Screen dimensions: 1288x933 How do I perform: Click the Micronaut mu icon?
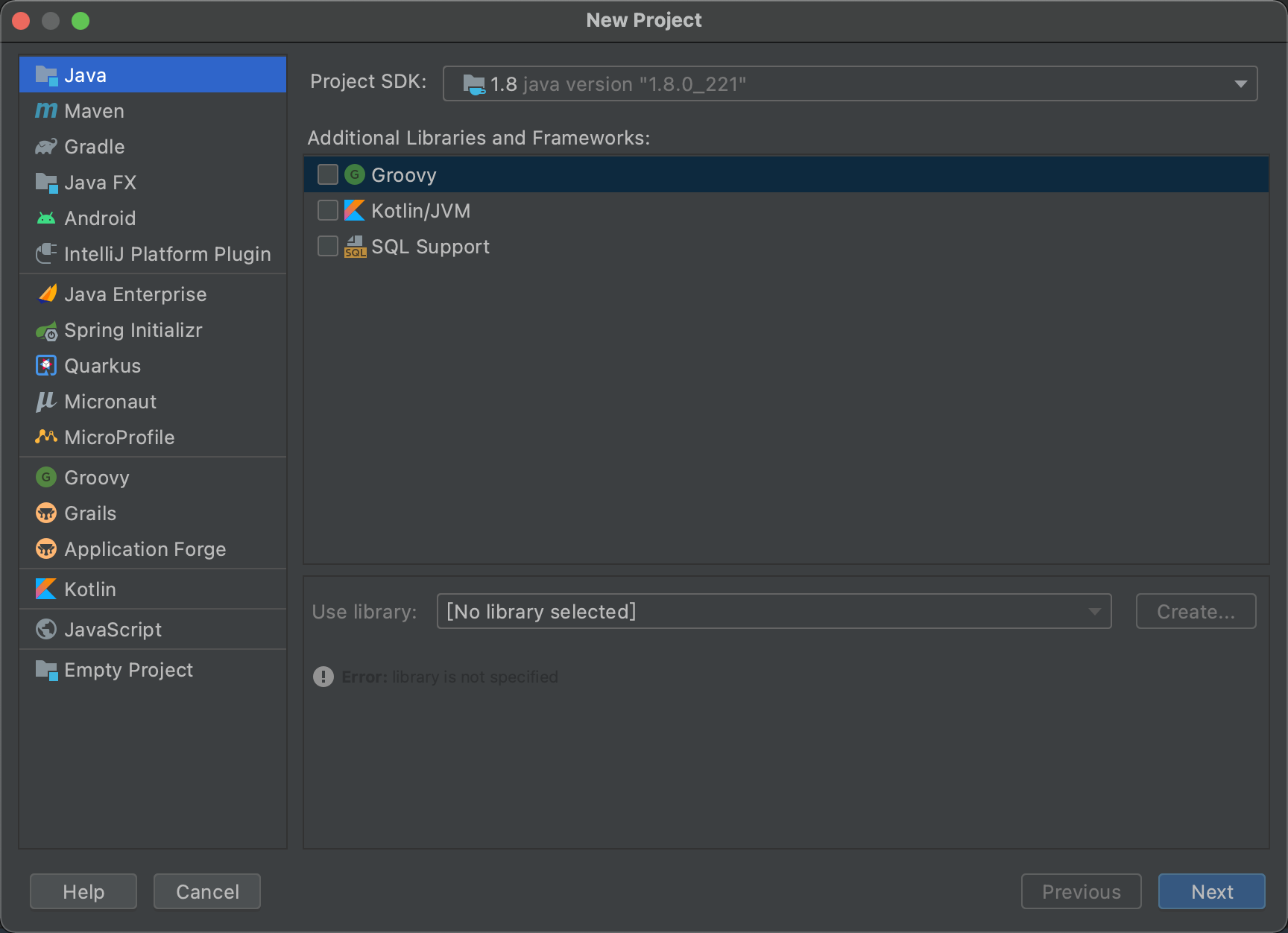tap(45, 402)
